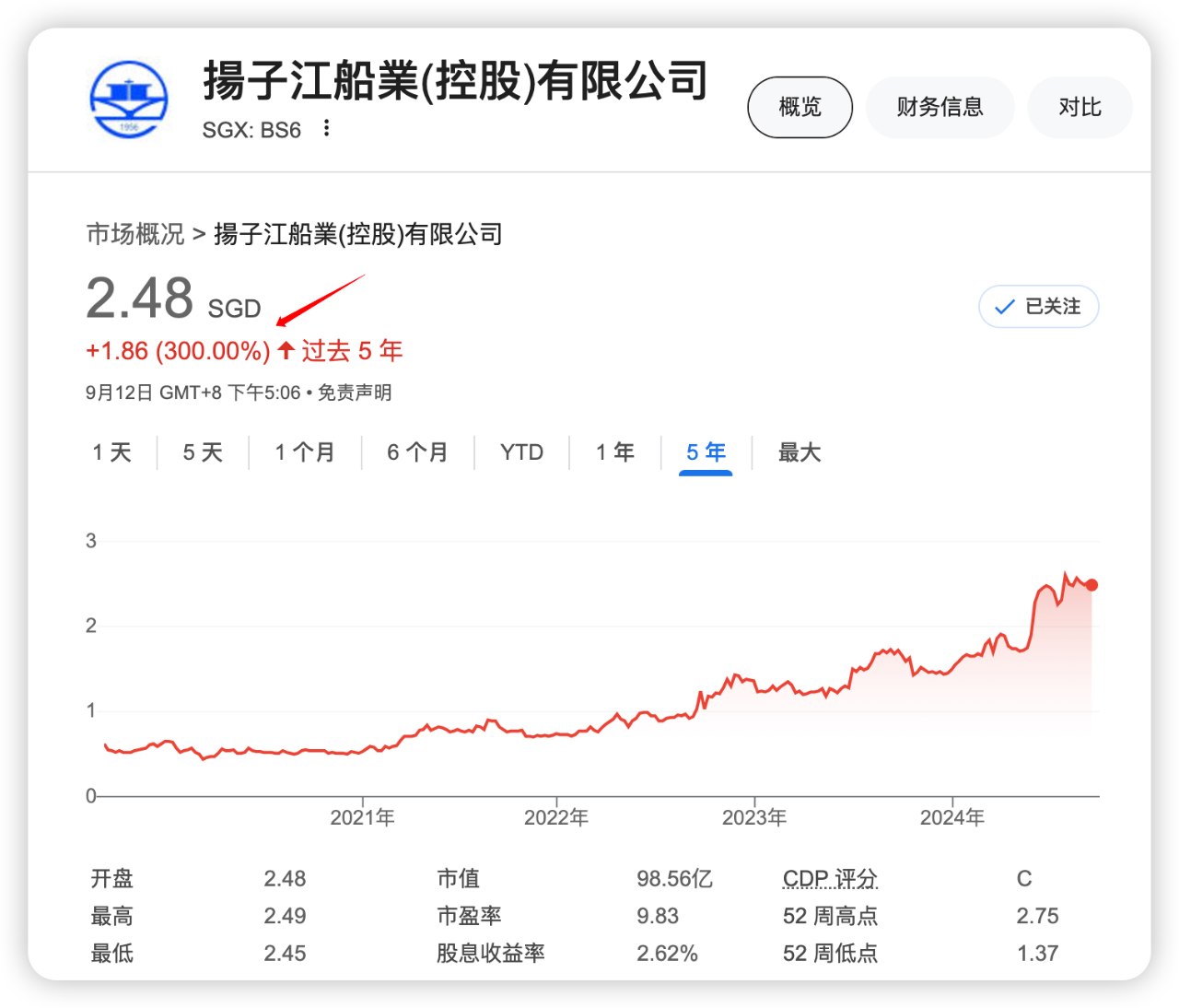Click the 52 周高点 value 2.75
The image size is (1179, 1008).
1037,916
